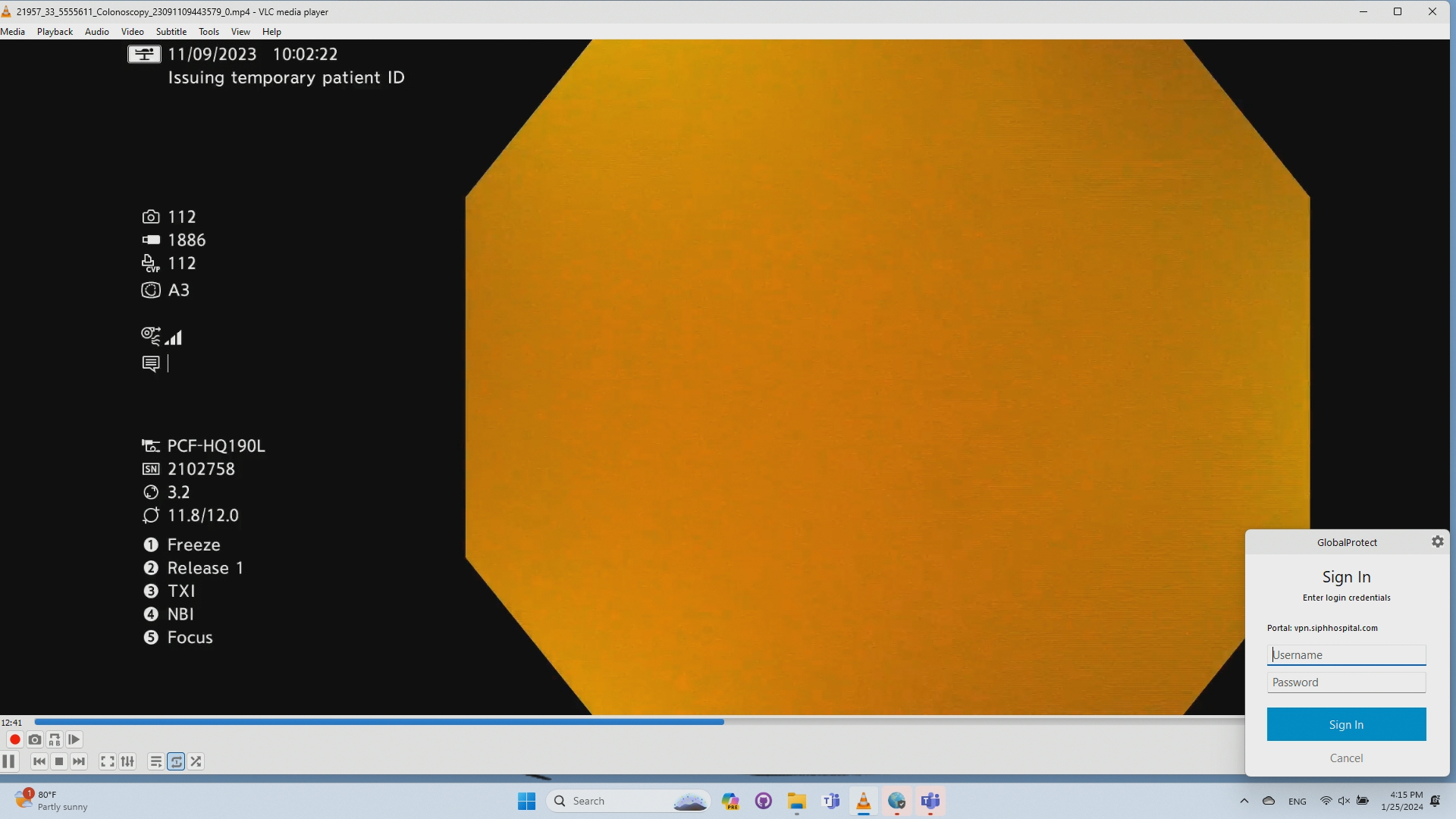Open GlobalProtect globe icon in taskbar
This screenshot has height=819, width=1456.
(x=896, y=801)
